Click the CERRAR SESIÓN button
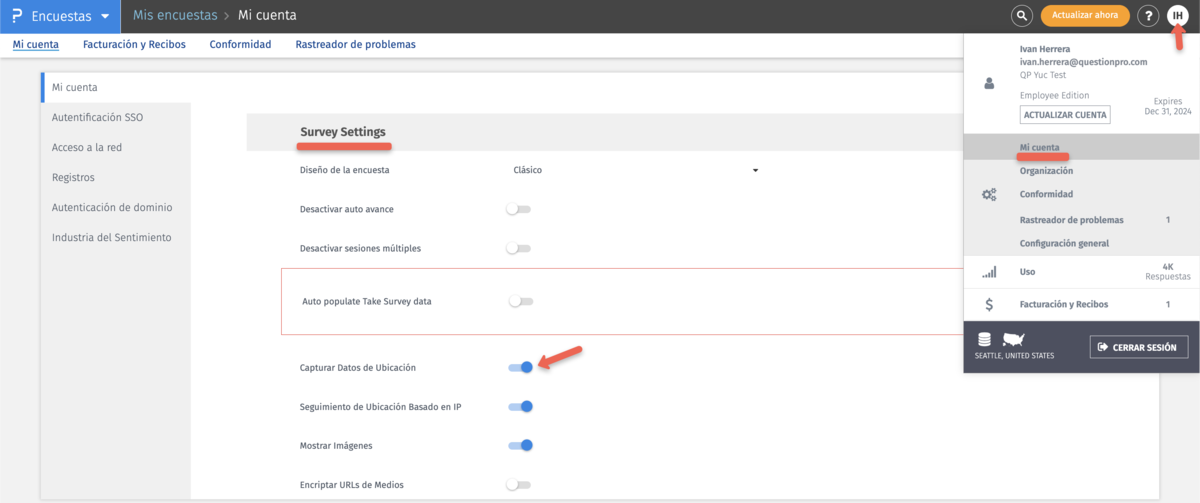This screenshot has width=1200, height=503. (1139, 347)
